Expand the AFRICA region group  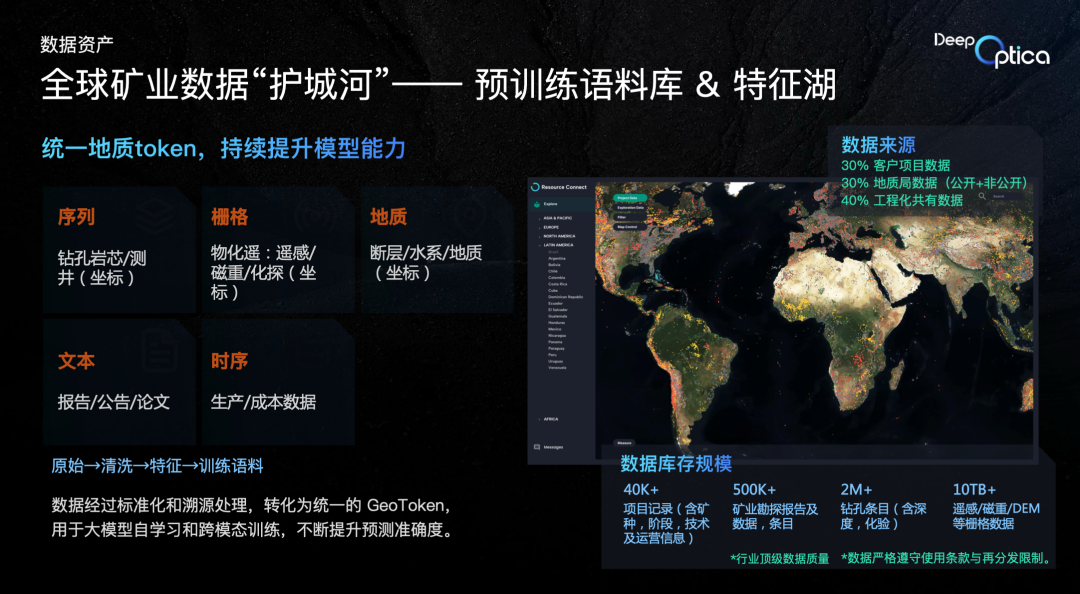551,419
